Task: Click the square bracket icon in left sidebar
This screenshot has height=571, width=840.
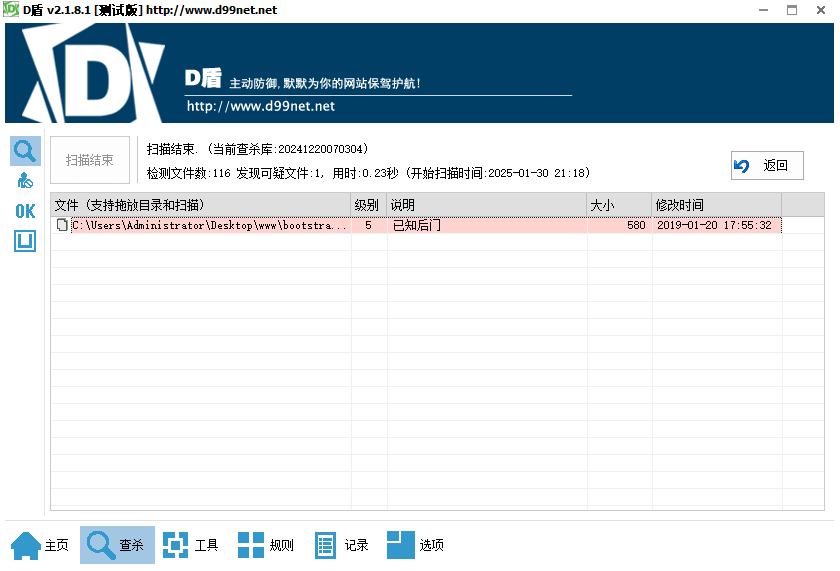Action: (x=25, y=241)
